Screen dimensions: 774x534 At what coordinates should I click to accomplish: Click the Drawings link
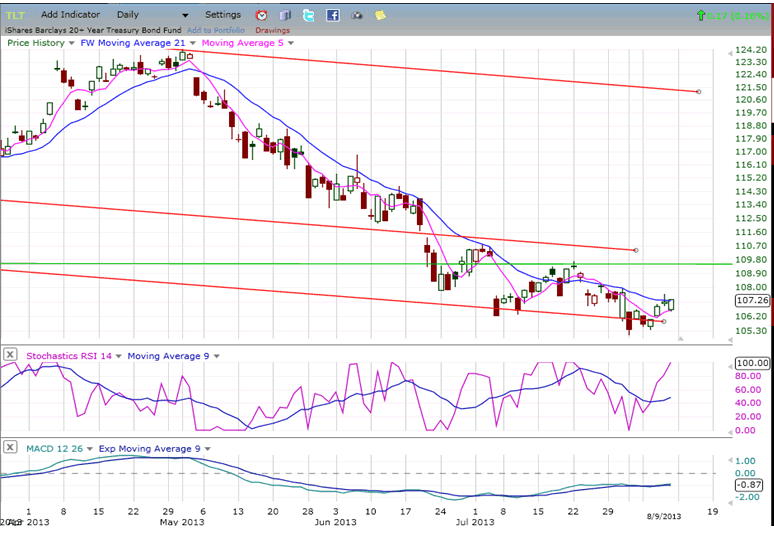tap(272, 30)
